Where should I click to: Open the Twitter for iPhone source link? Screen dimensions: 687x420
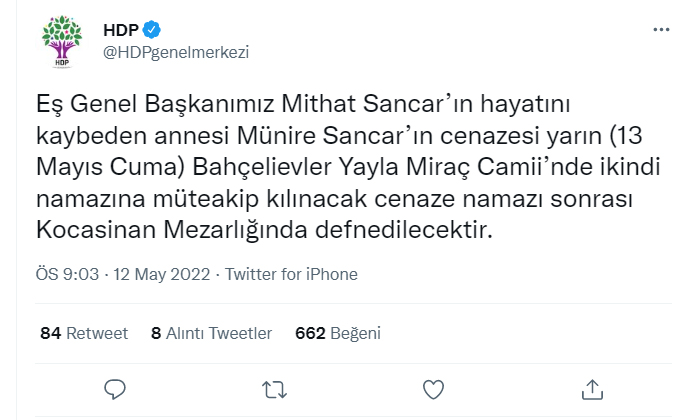click(x=291, y=274)
